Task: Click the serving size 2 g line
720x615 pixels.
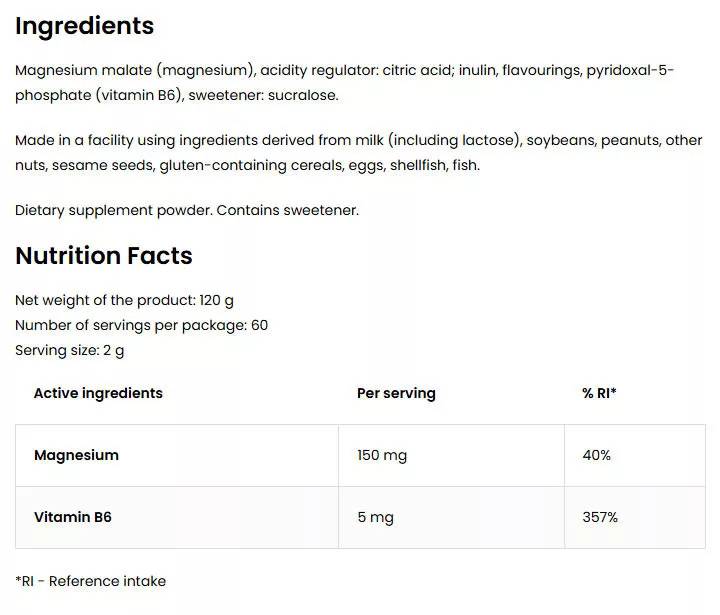Action: click(x=70, y=350)
